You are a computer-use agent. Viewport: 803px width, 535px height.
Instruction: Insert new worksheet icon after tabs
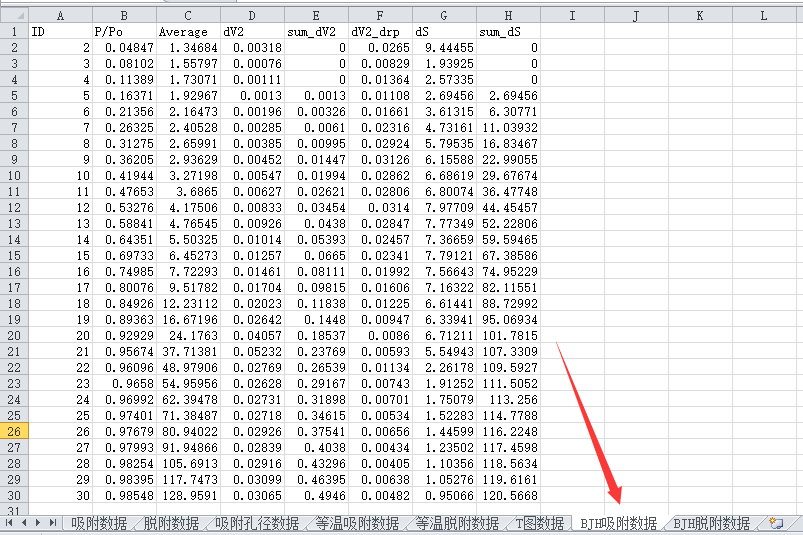coord(776,523)
